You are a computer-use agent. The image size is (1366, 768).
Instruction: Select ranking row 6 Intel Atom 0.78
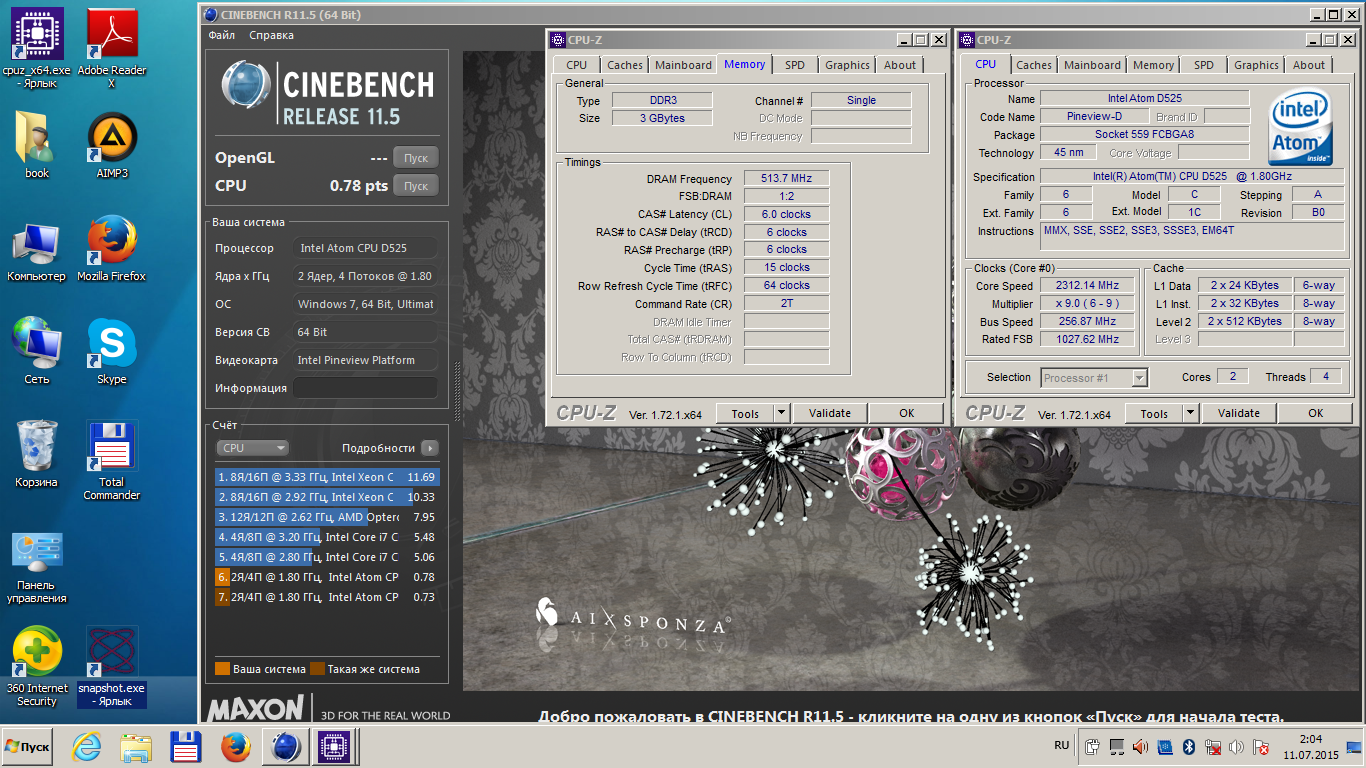pos(328,577)
